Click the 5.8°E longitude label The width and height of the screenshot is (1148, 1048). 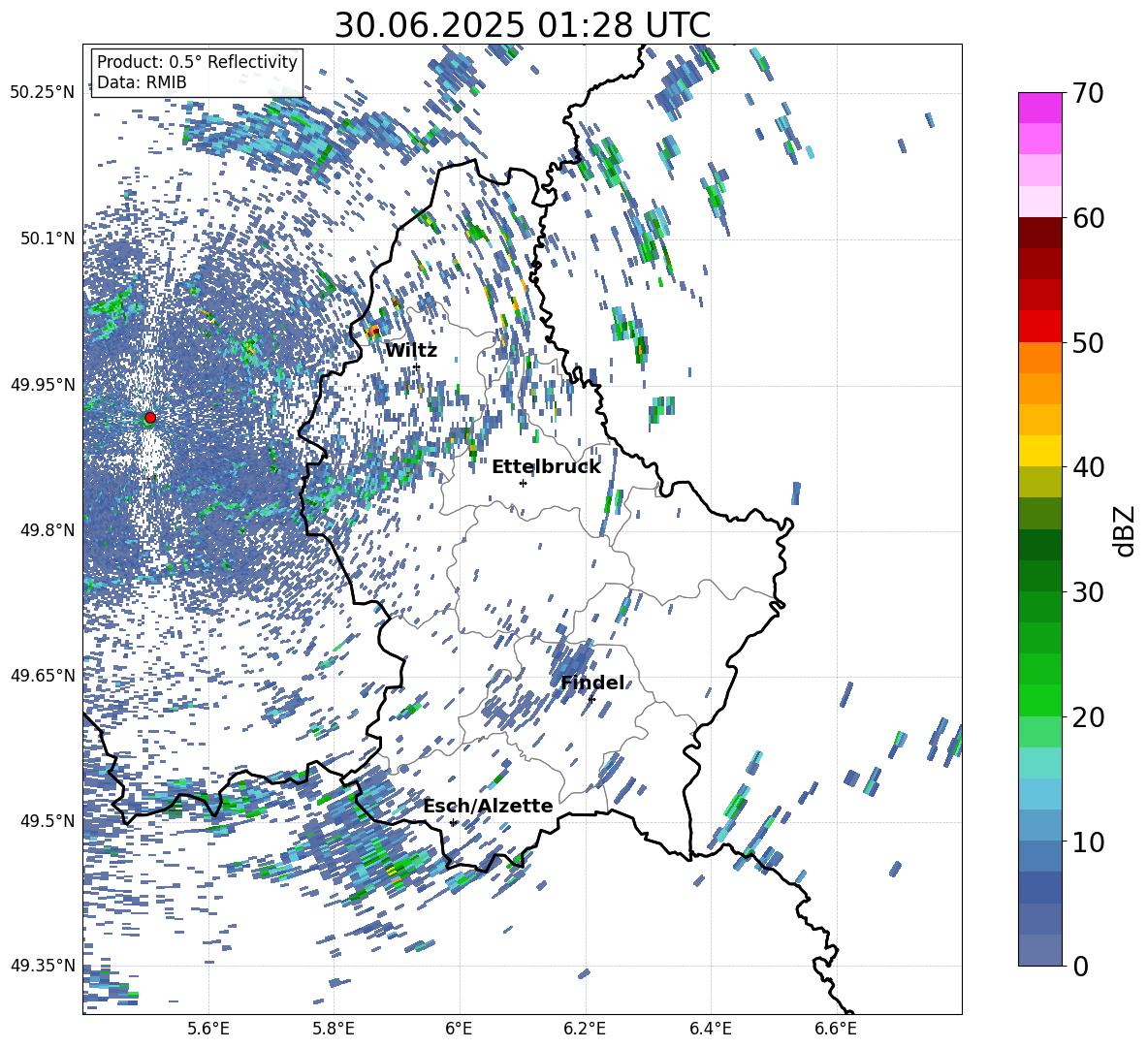pyautogui.click(x=334, y=1029)
